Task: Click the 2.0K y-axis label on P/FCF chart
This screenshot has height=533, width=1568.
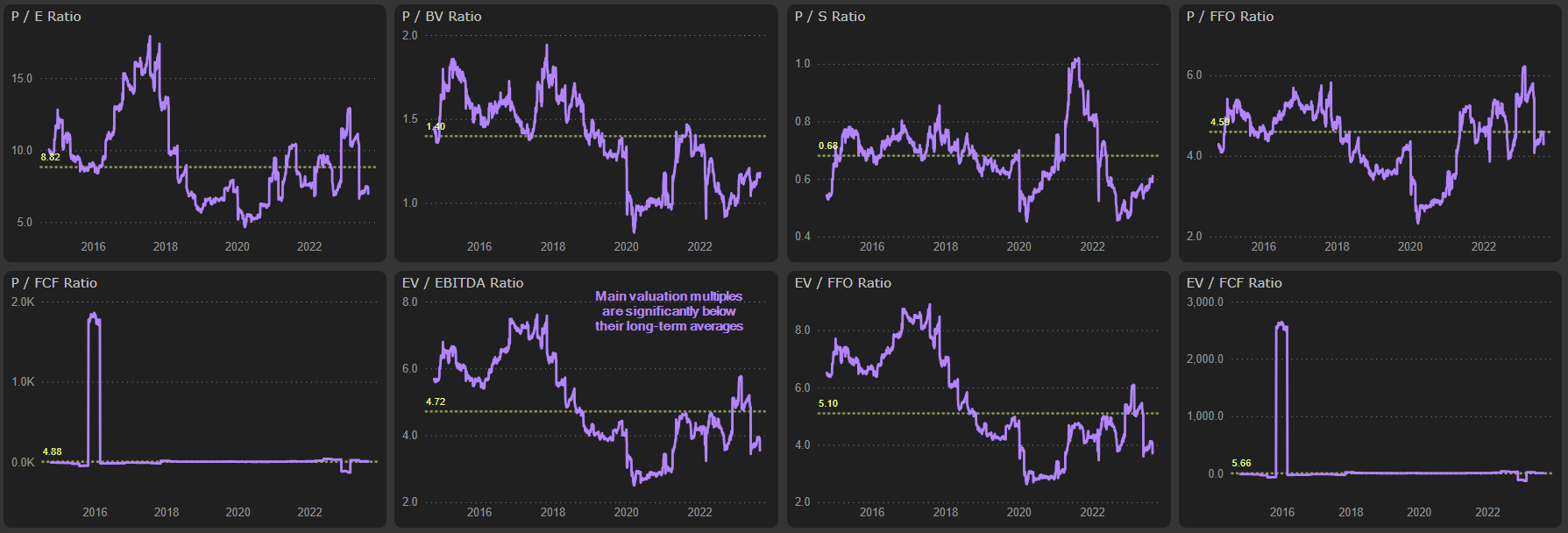Action: click(x=23, y=302)
